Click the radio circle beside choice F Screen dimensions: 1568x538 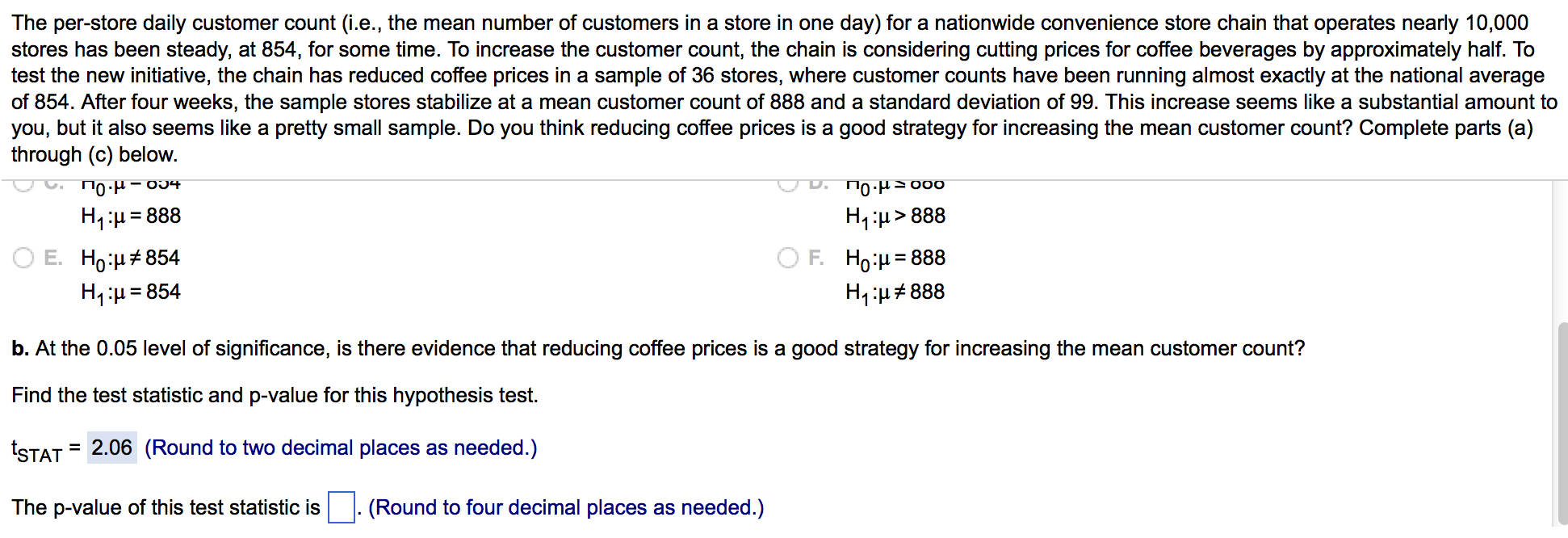pos(787,258)
